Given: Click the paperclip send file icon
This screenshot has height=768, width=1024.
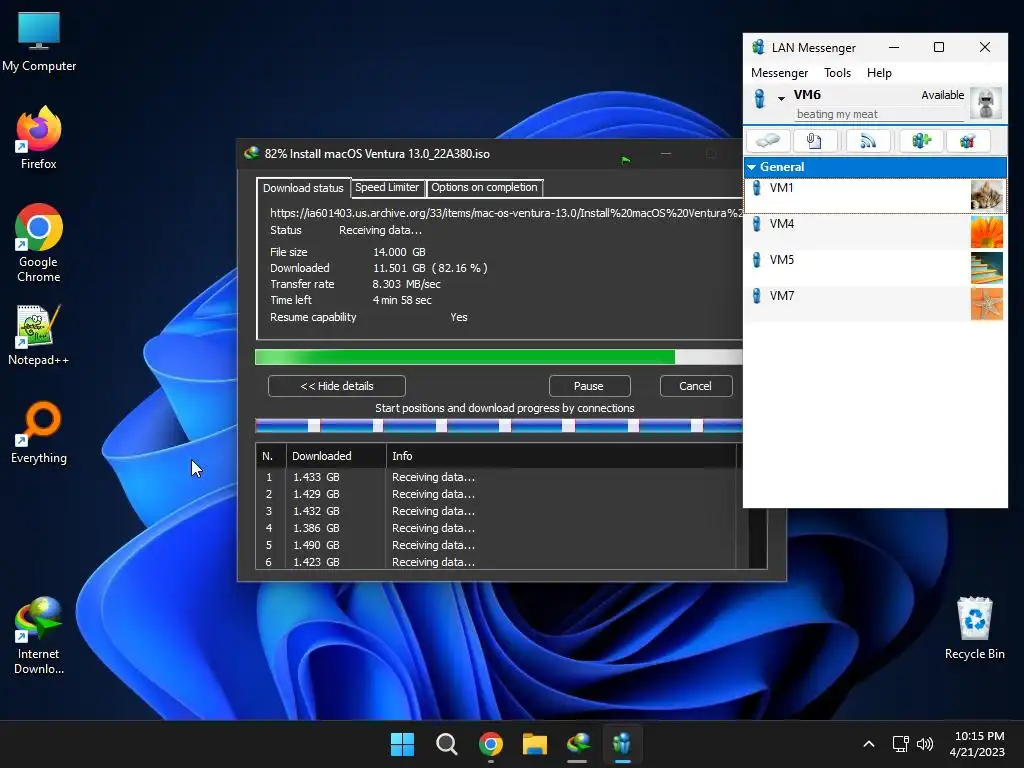Looking at the screenshot, I should pos(815,141).
